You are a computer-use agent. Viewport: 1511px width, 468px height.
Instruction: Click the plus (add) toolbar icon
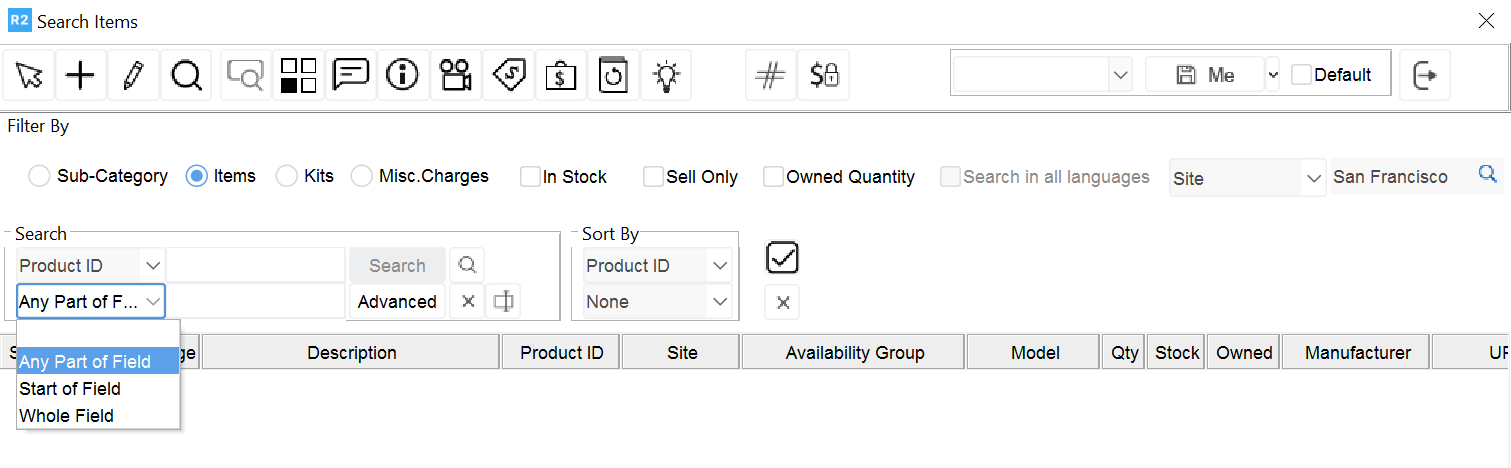[x=80, y=75]
